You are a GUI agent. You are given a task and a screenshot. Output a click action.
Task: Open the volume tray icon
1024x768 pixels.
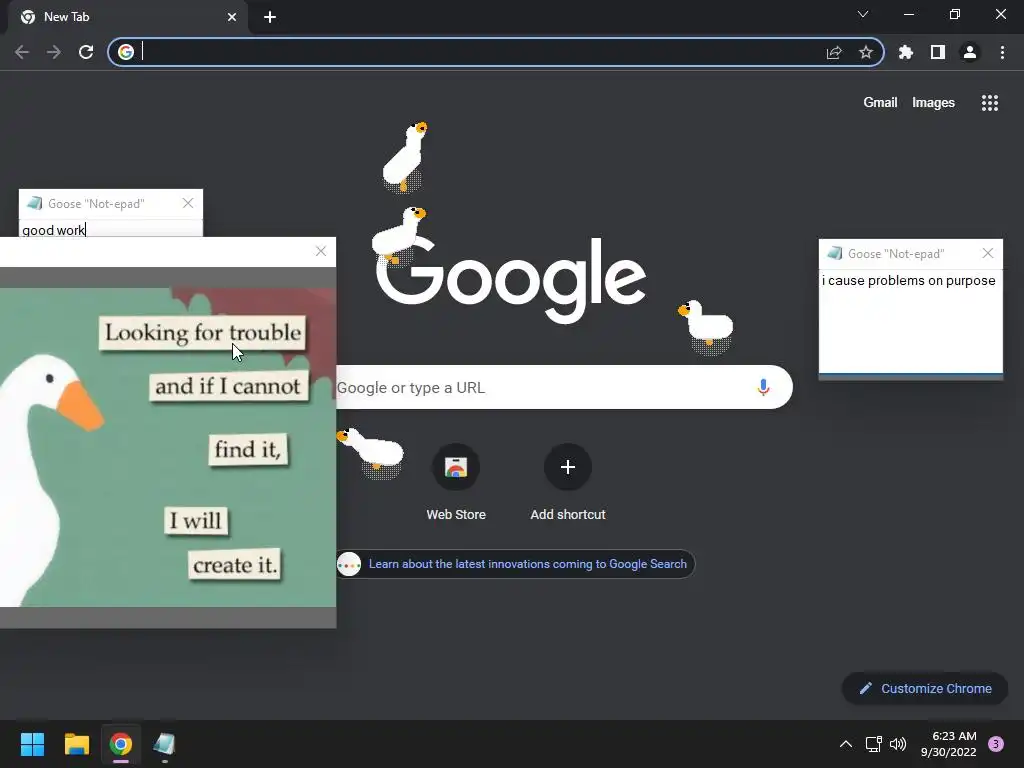tap(898, 744)
